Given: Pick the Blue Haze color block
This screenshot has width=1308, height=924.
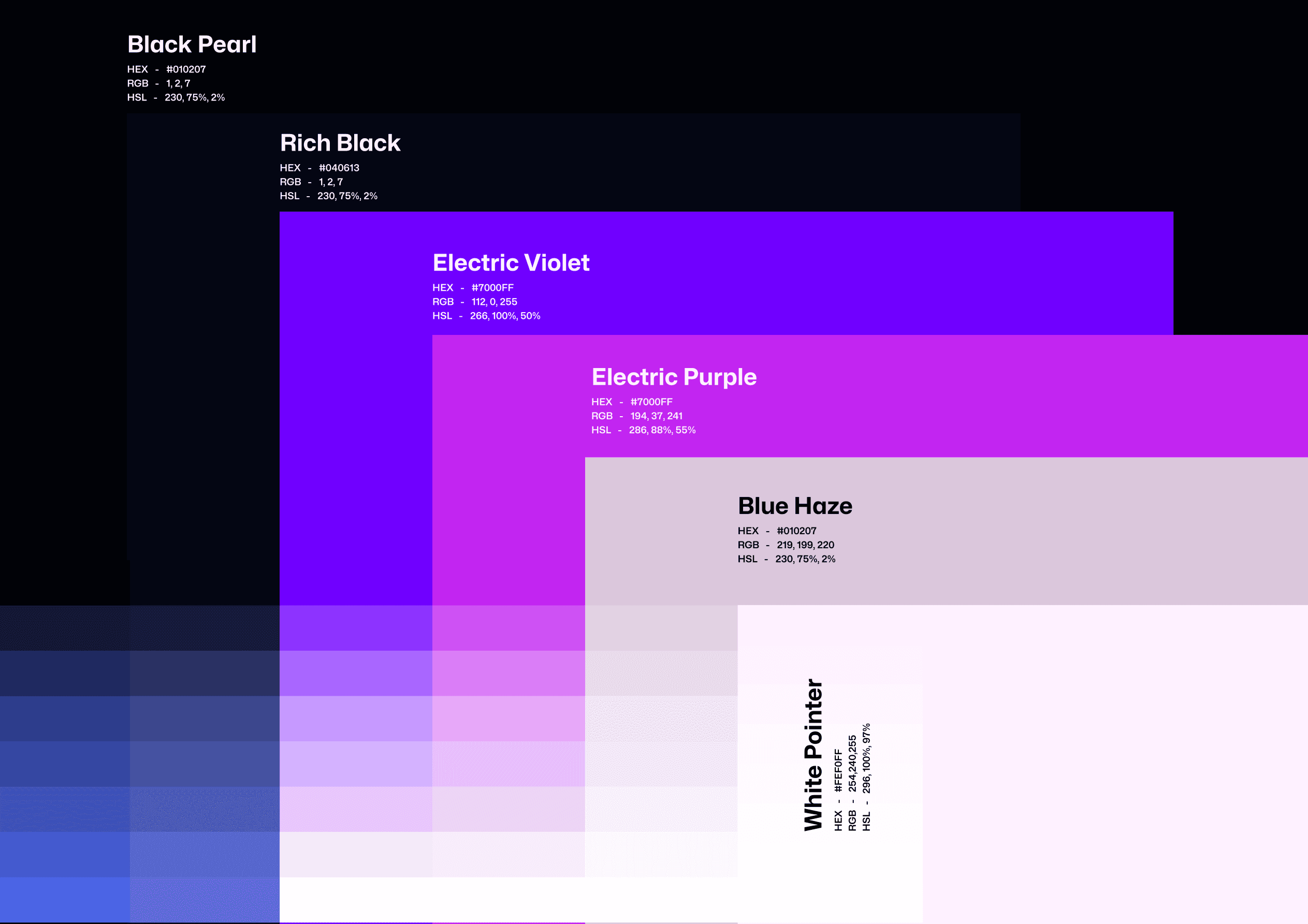Looking at the screenshot, I should click(946, 532).
